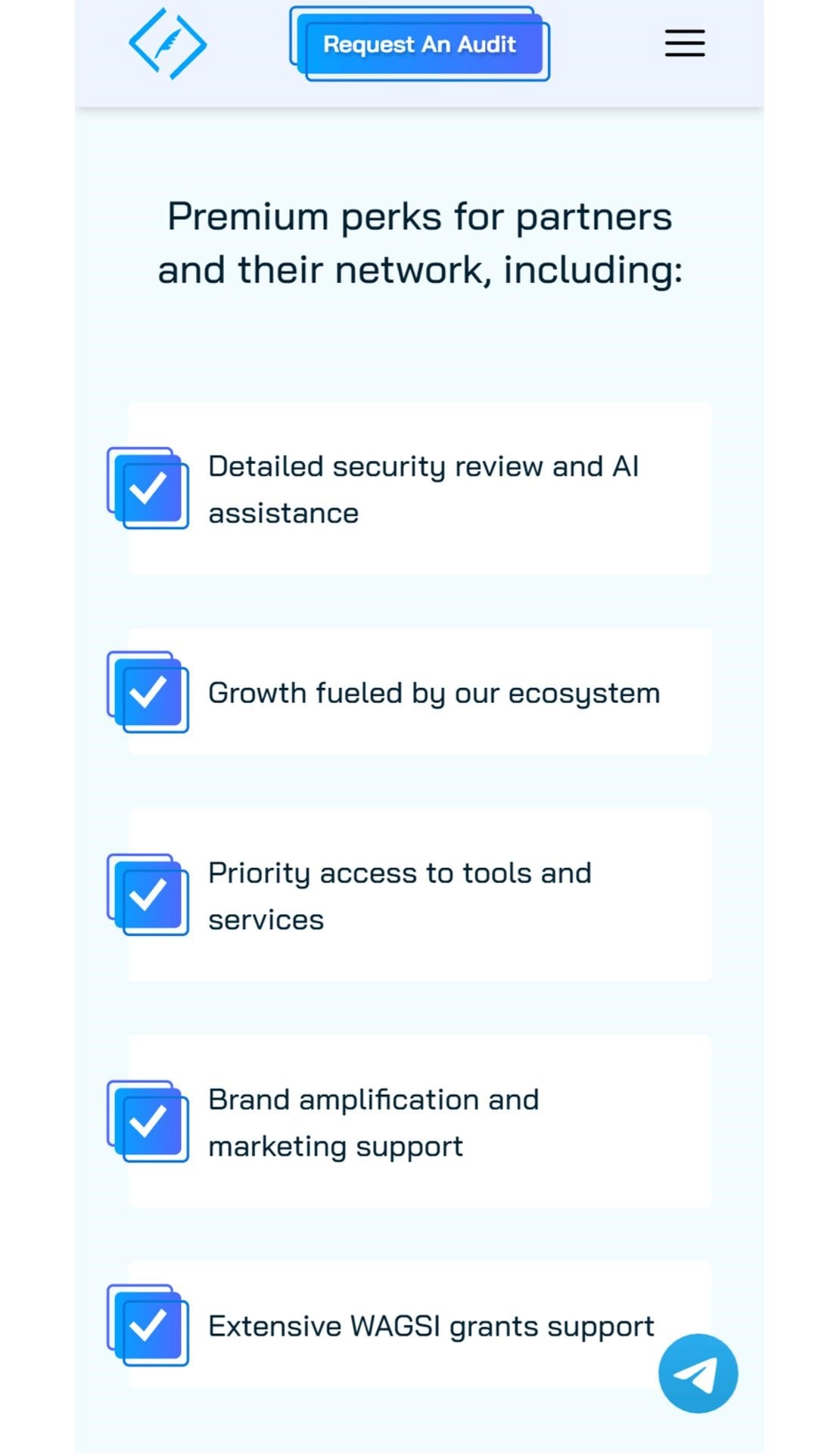Click the word 'services' in the third perk
The height and width of the screenshot is (1453, 840).
click(266, 919)
